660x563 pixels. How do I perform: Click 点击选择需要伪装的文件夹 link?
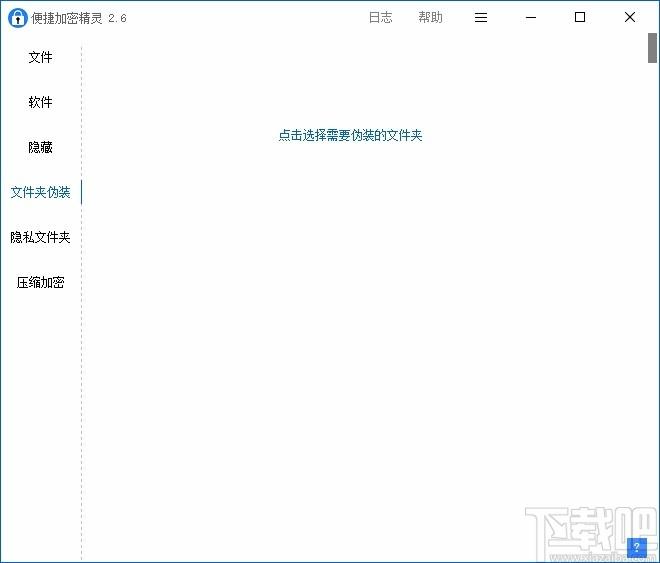pos(350,135)
